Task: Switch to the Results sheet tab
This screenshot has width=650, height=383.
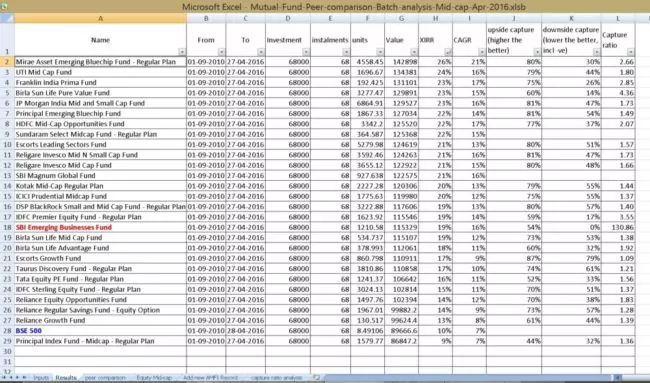Action: click(x=66, y=378)
